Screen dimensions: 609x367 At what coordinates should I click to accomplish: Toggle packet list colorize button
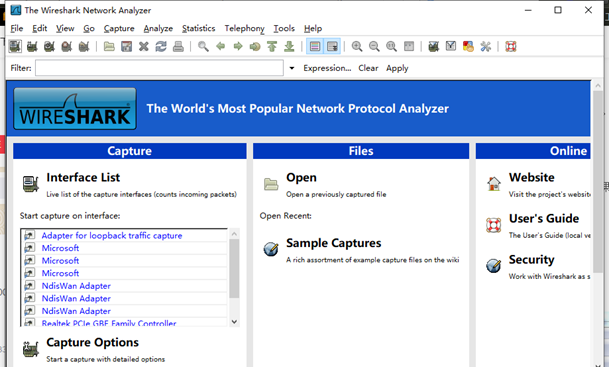315,47
